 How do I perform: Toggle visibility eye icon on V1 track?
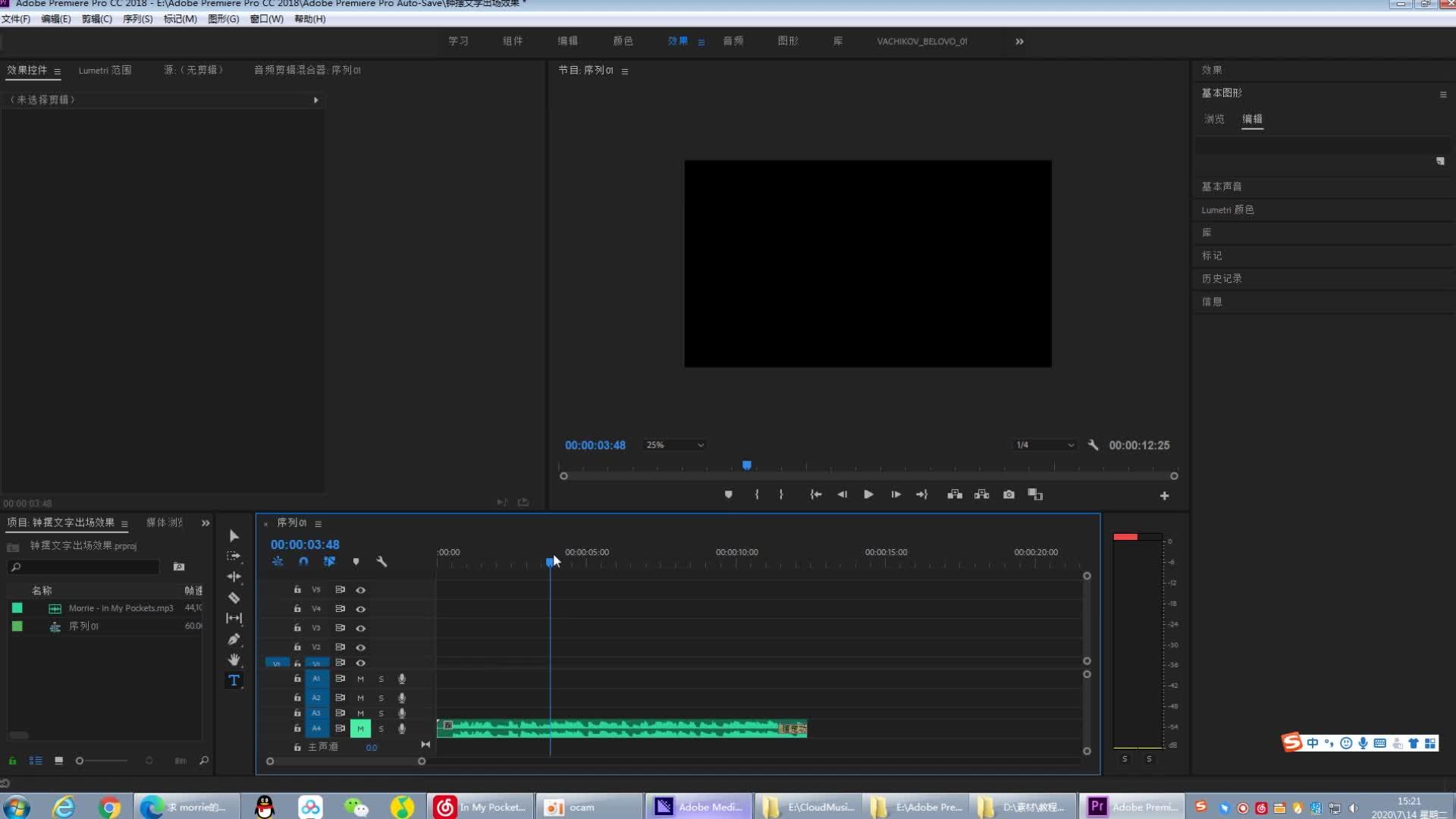point(360,662)
